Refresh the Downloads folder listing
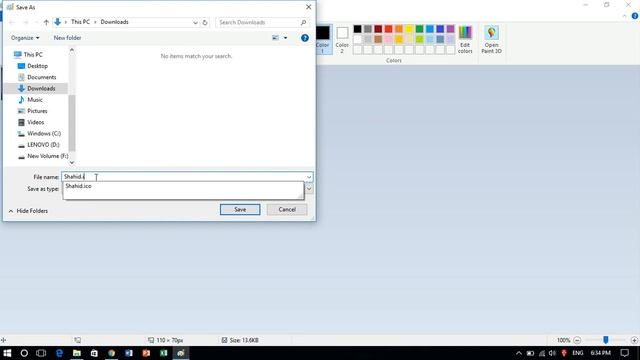 pos(205,22)
